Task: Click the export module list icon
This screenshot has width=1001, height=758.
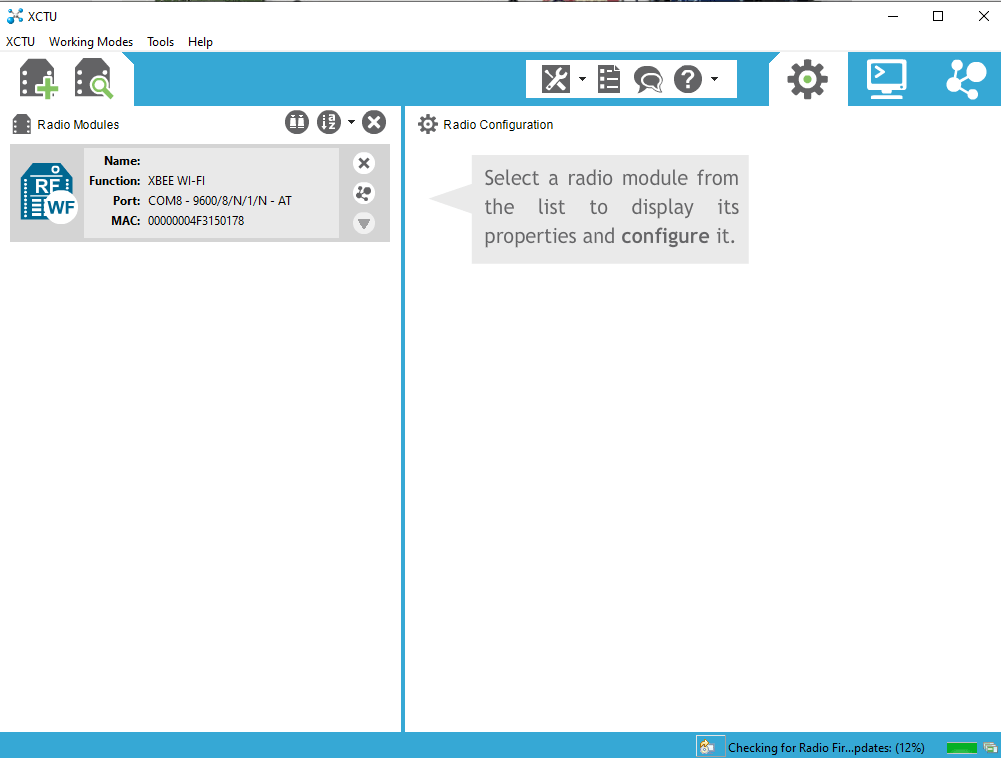Action: [x=297, y=122]
